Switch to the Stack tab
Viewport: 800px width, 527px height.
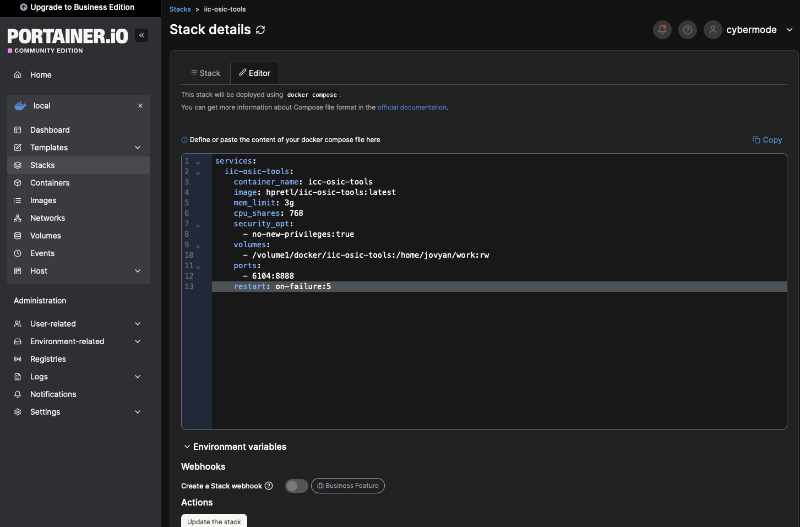point(205,73)
